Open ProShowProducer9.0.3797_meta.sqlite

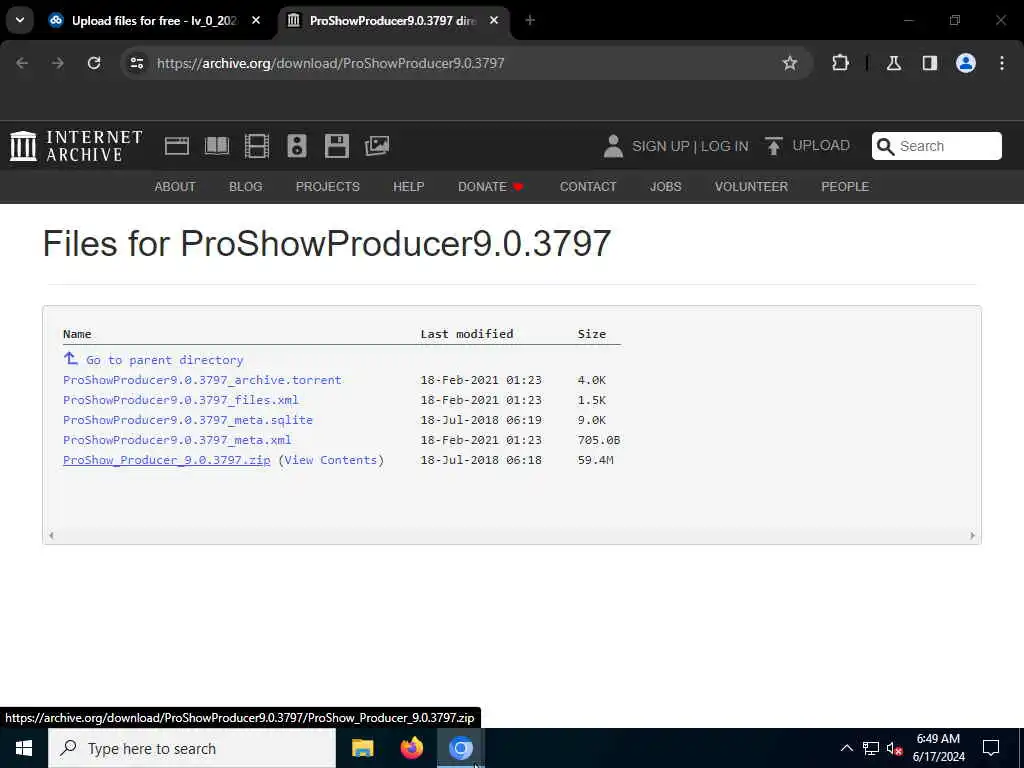tap(187, 420)
